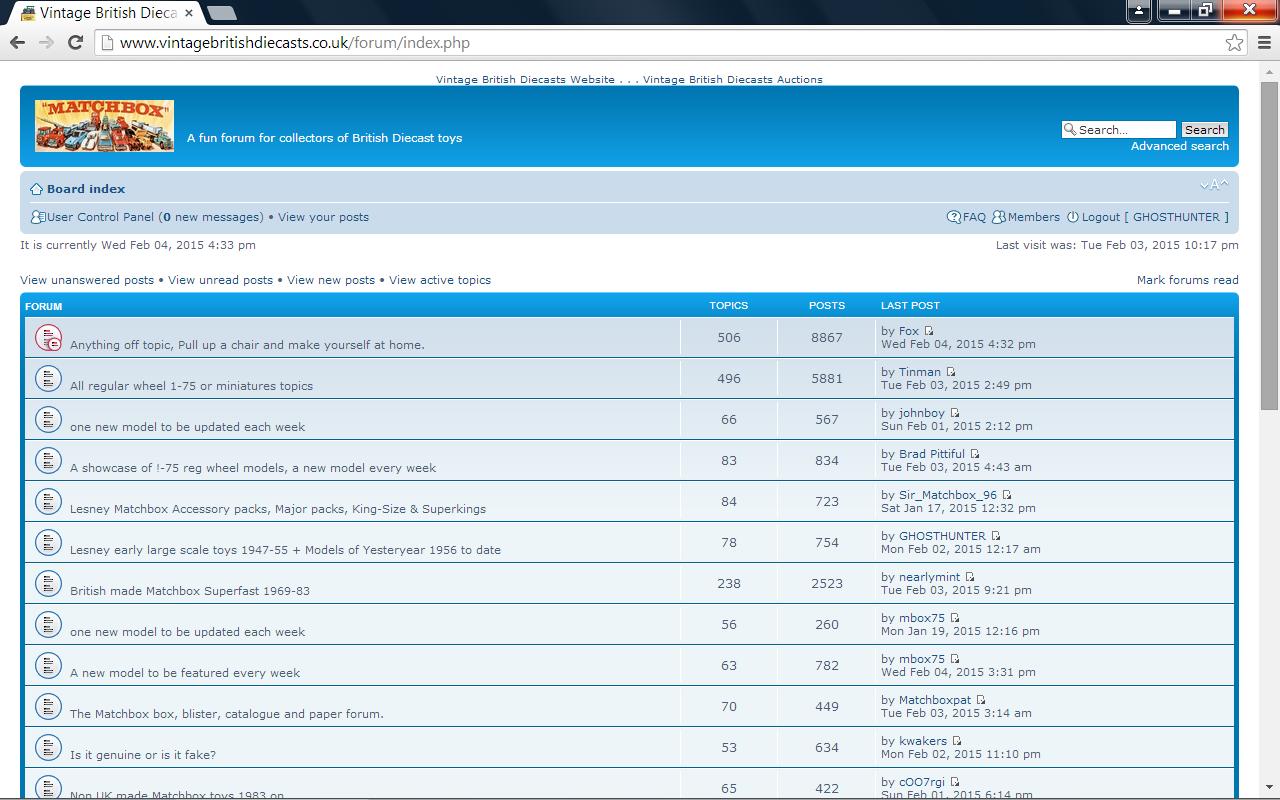The image size is (1280, 800).
Task: Click the browser forward arrow
Action: pyautogui.click(x=46, y=43)
